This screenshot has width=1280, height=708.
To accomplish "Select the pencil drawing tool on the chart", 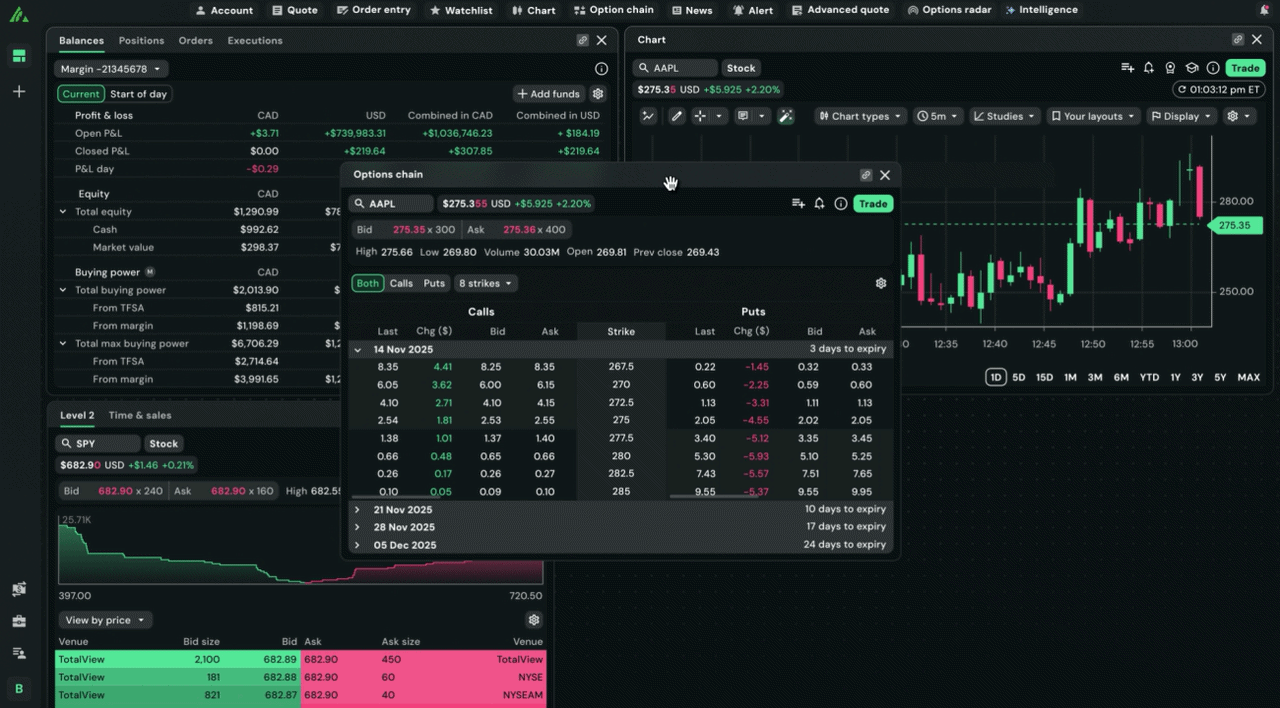I will [x=676, y=116].
